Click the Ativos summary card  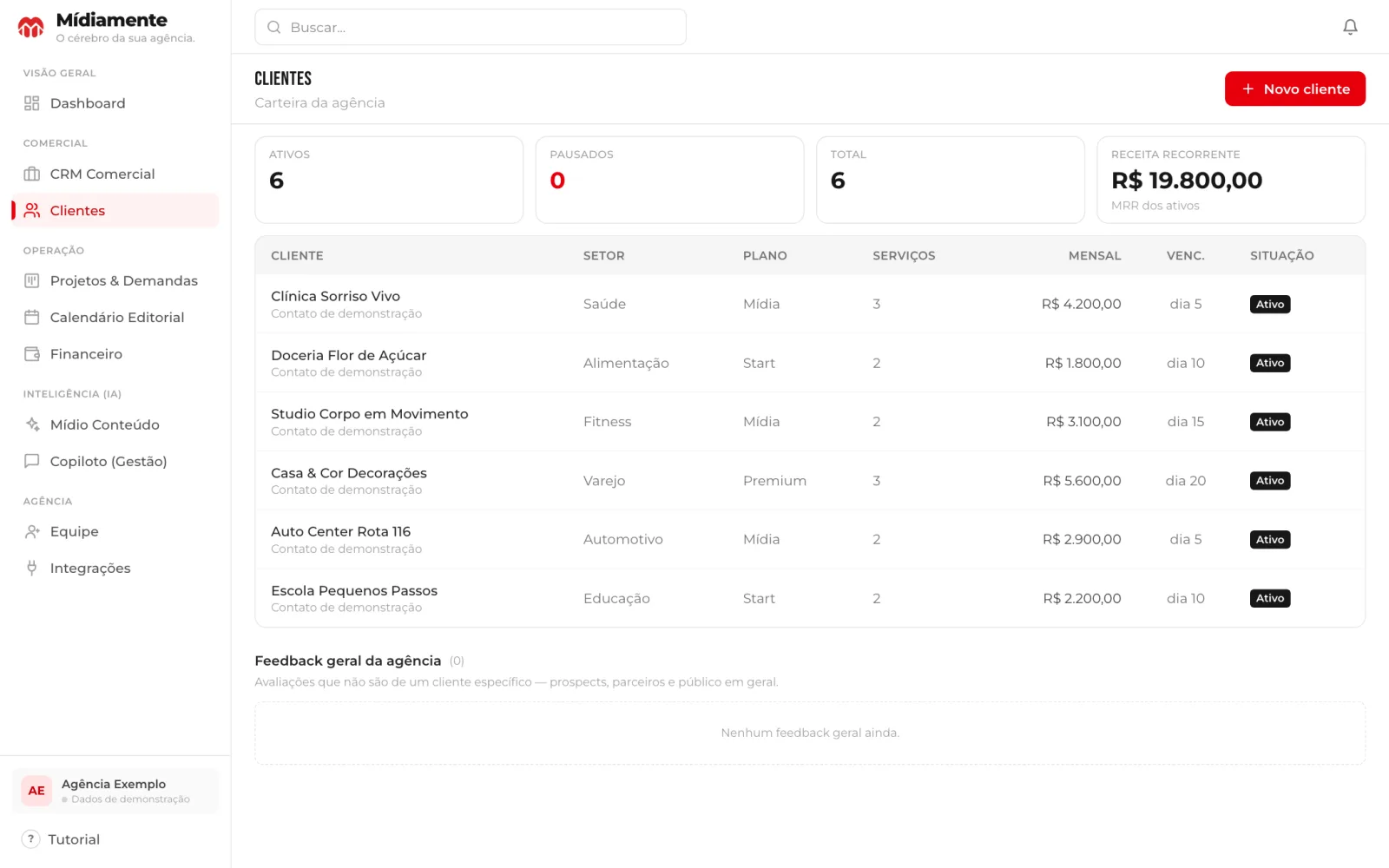[x=389, y=180]
